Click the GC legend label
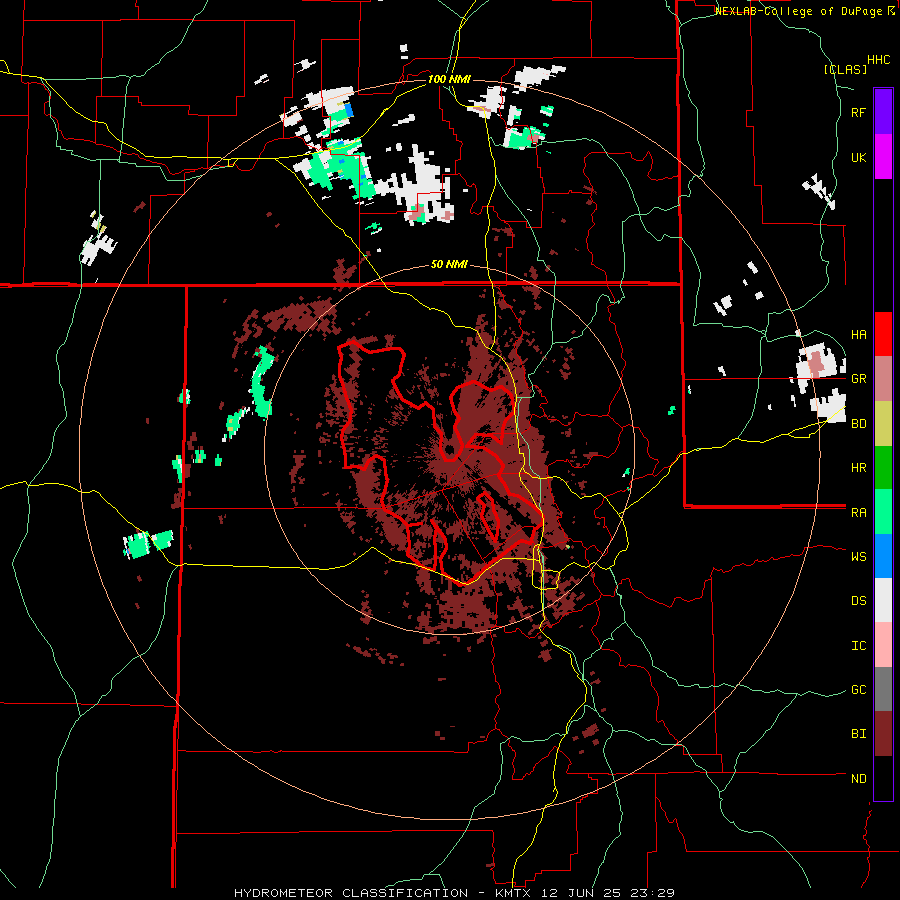The width and height of the screenshot is (900, 900). [x=858, y=690]
